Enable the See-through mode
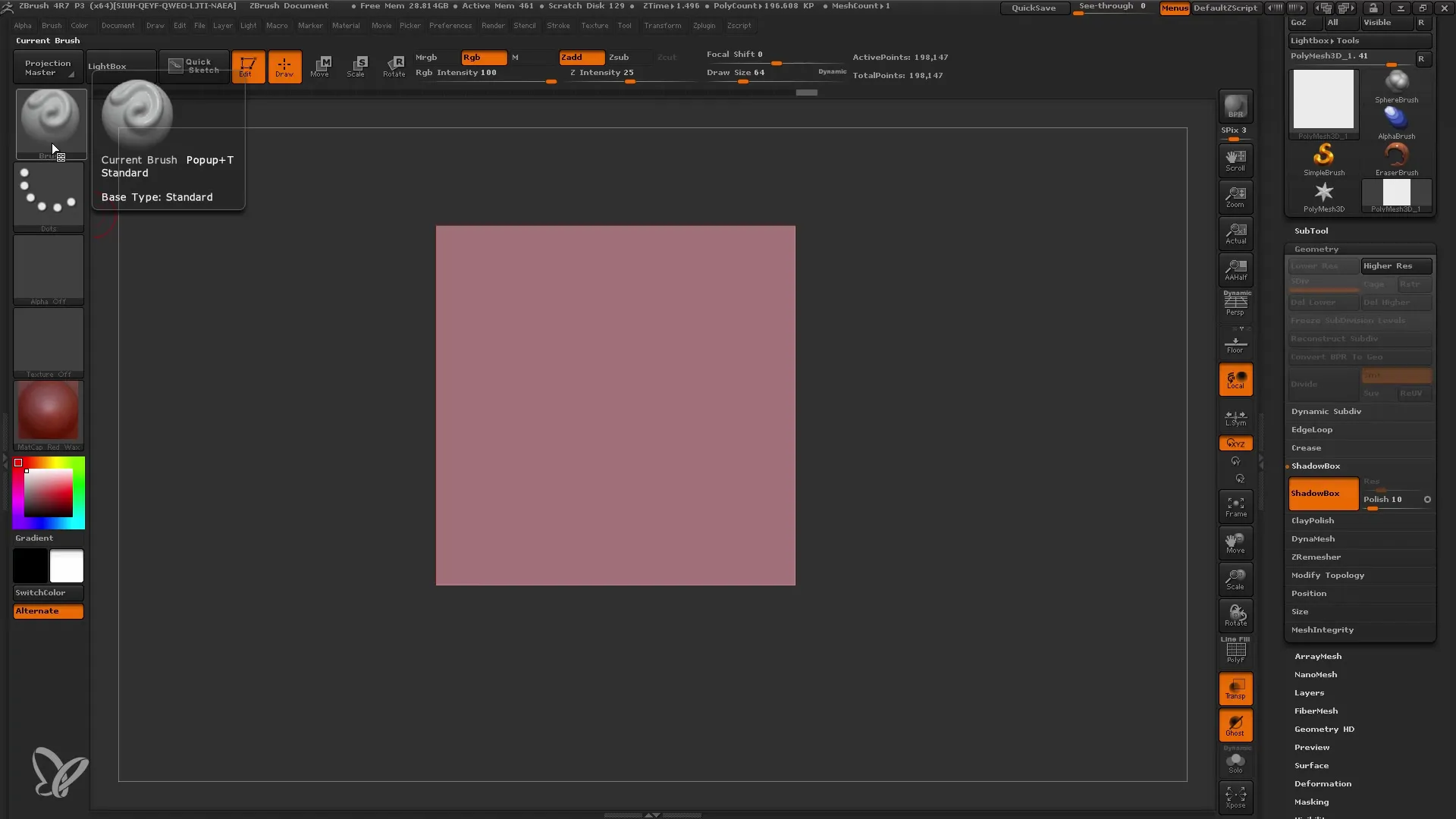The image size is (1456, 819). pyautogui.click(x=1112, y=7)
